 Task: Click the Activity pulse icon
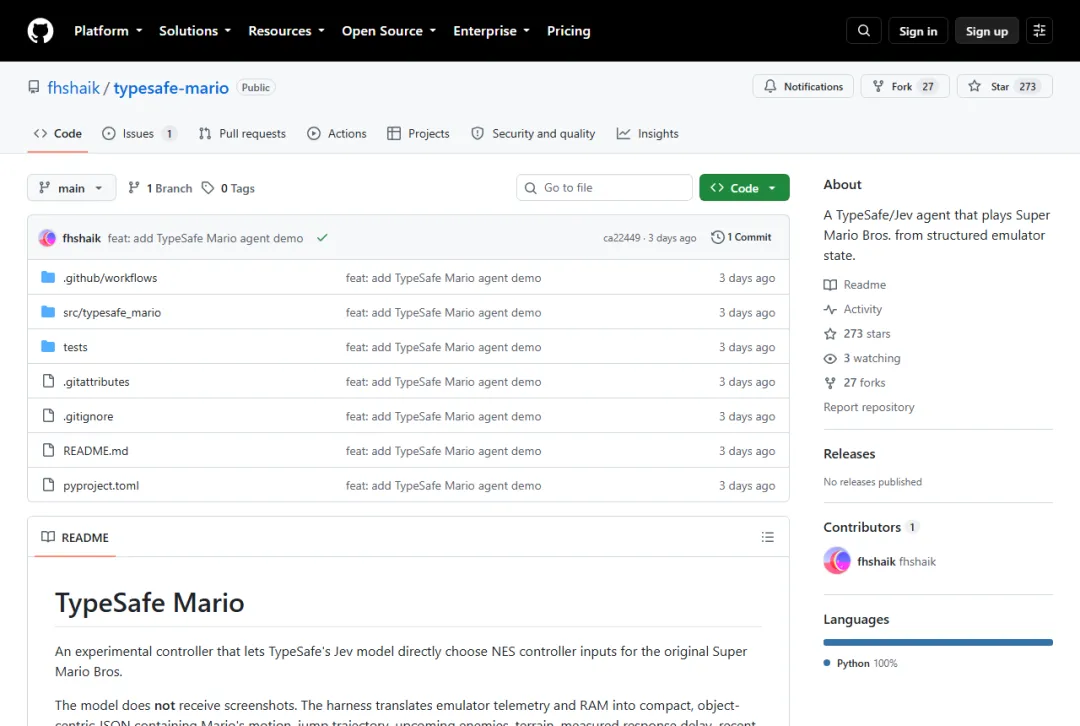click(x=830, y=309)
